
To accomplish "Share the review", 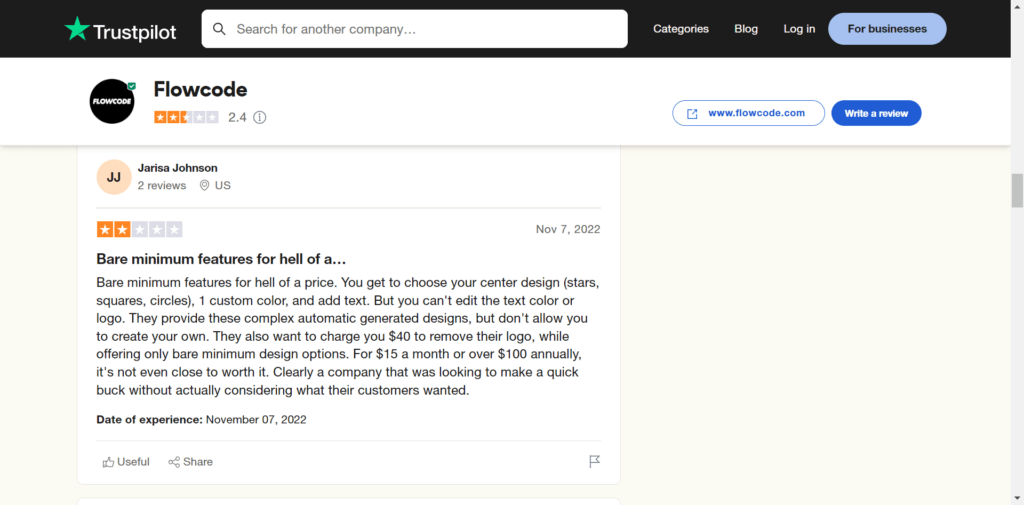I will coord(190,462).
